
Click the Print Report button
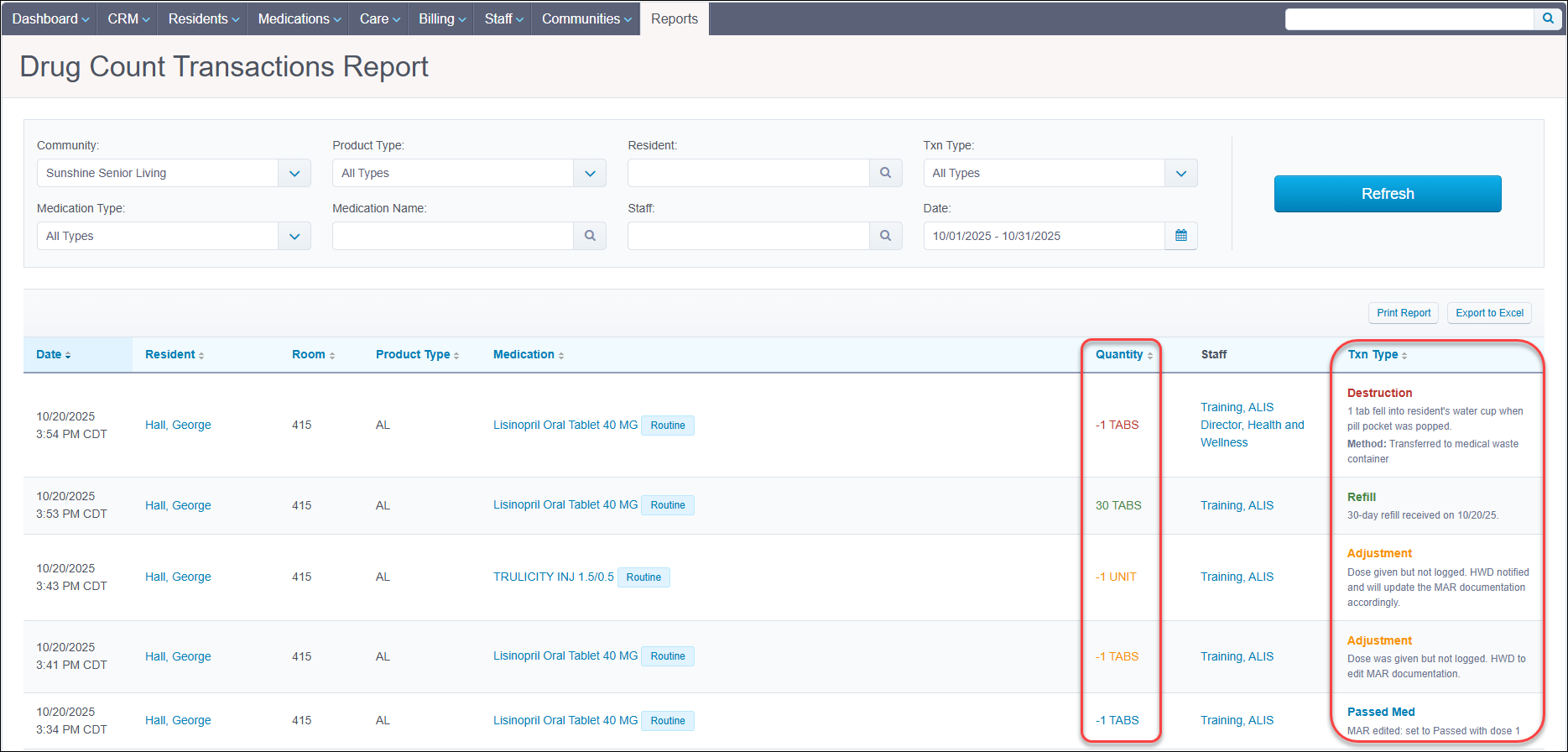tap(1404, 313)
